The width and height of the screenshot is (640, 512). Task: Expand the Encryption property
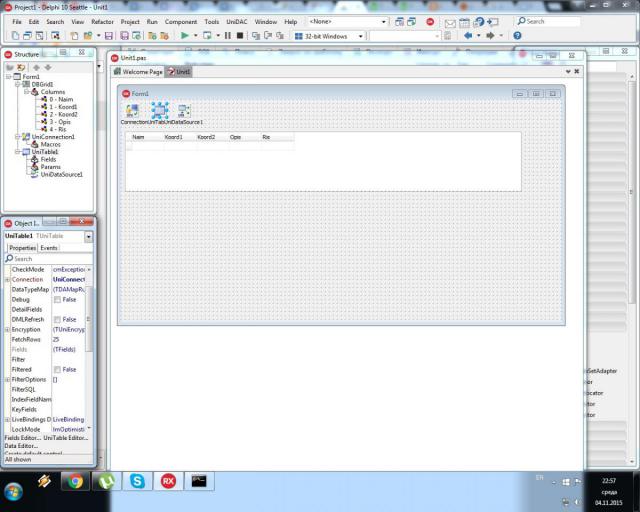pyautogui.click(x=7, y=329)
